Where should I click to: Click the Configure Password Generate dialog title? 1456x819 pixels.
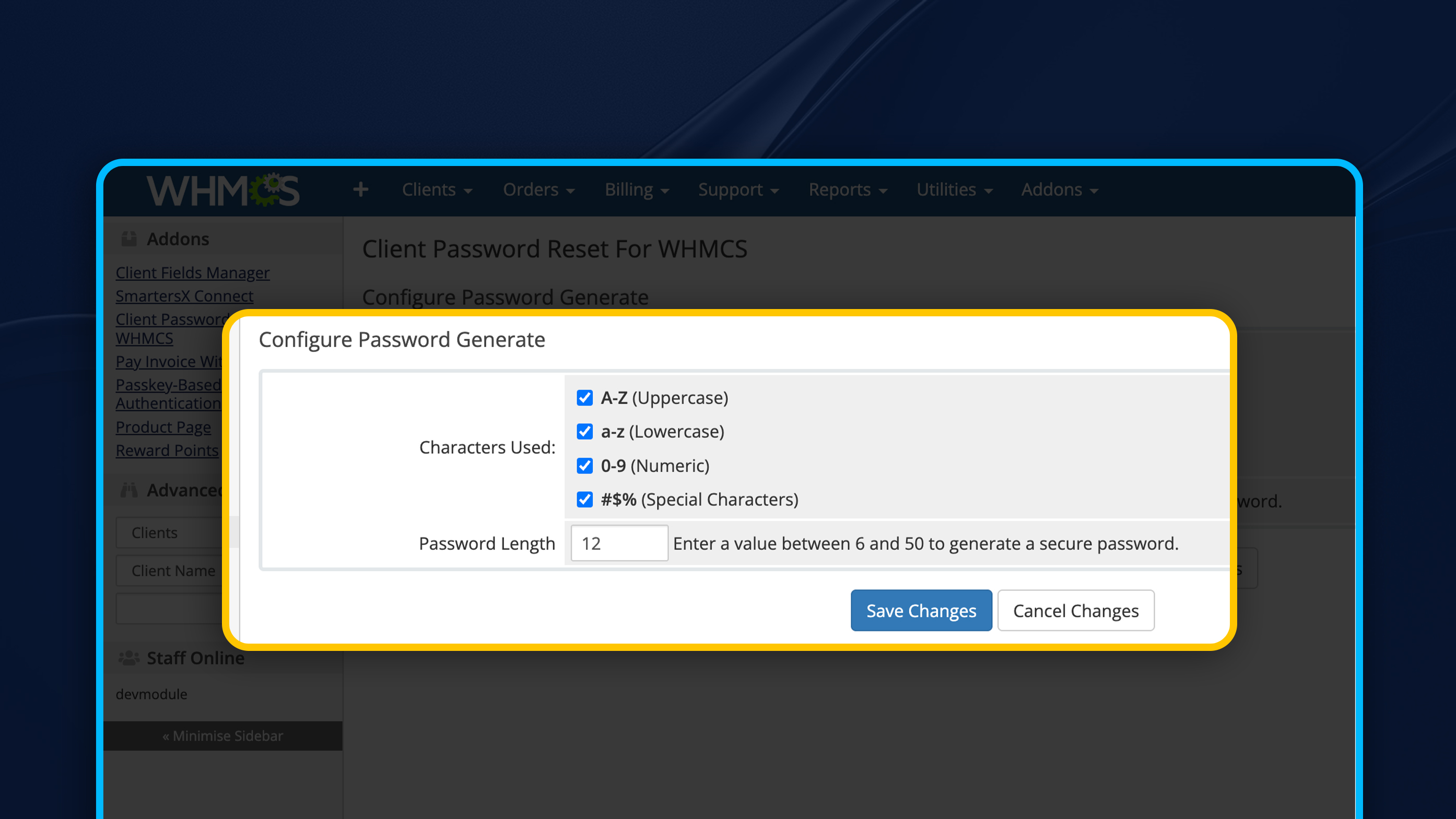[x=402, y=339]
